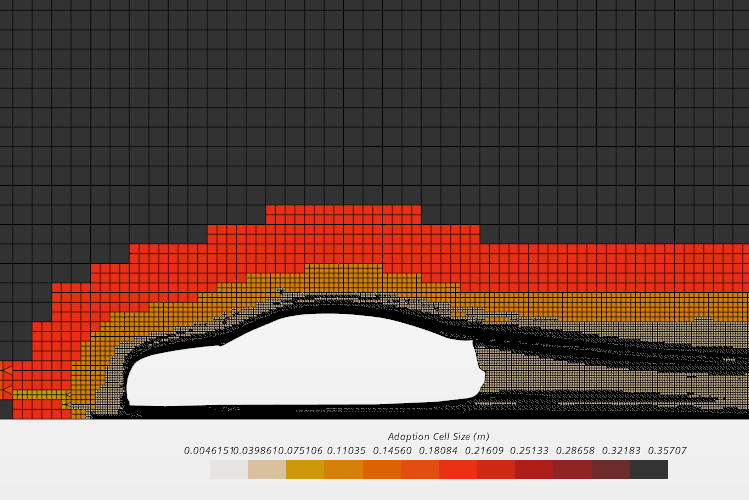
Task: Click the 0.21609 legend label
Action: [x=484, y=451]
